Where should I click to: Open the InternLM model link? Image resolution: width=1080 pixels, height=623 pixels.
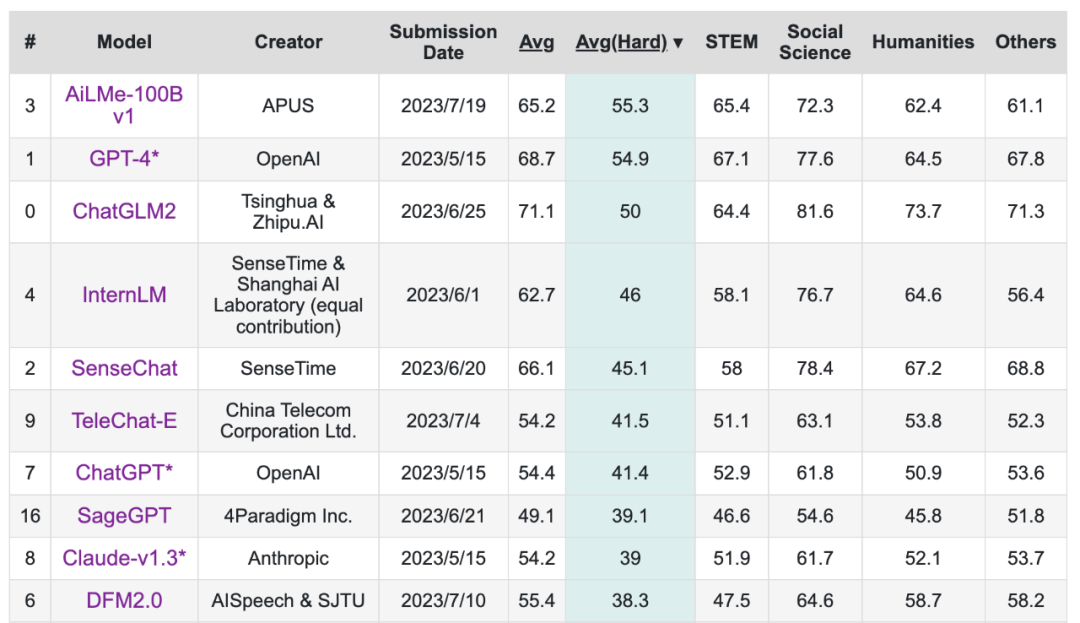[x=124, y=295]
